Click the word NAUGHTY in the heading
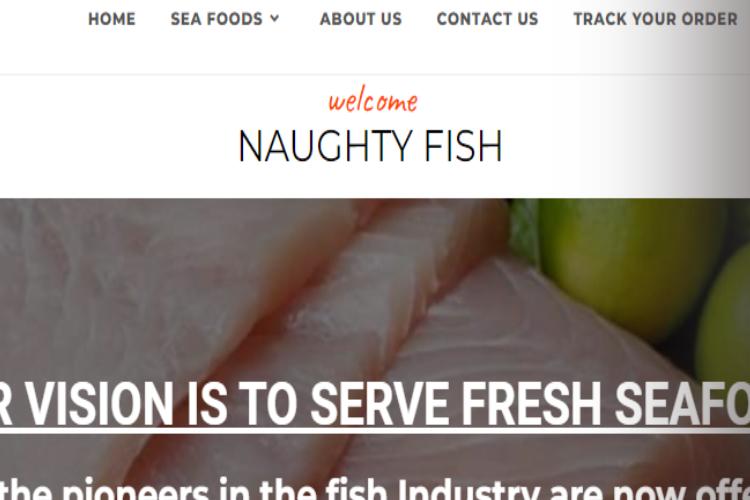This screenshot has width=750, height=500. pos(325,146)
